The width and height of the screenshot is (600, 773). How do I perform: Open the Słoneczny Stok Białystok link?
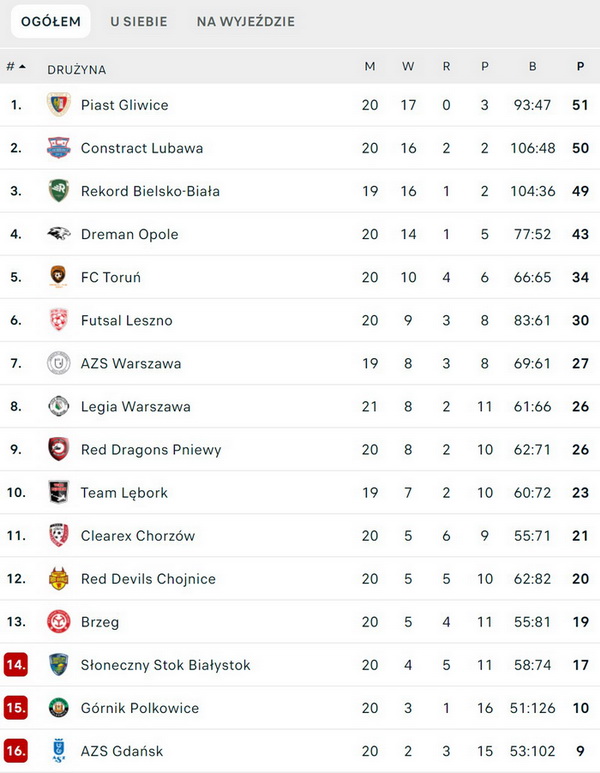(x=165, y=665)
